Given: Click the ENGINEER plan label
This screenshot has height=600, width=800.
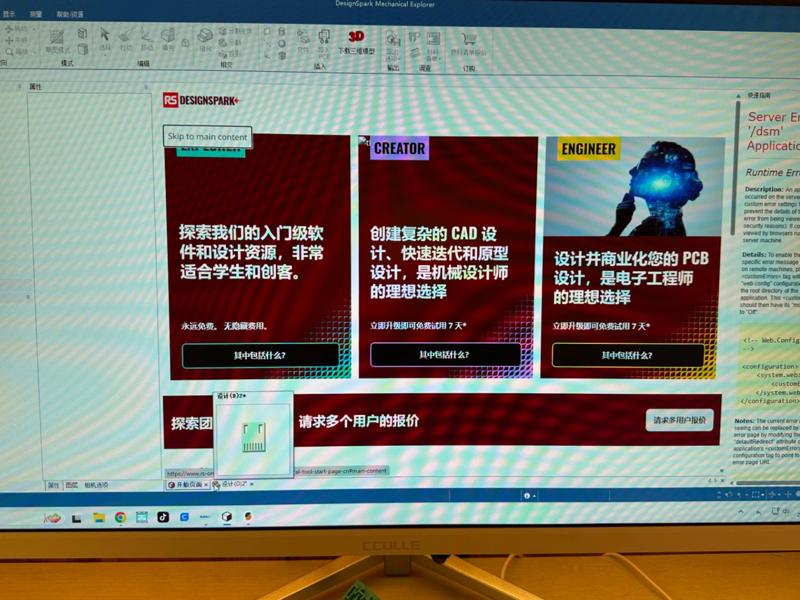Looking at the screenshot, I should tap(588, 149).
